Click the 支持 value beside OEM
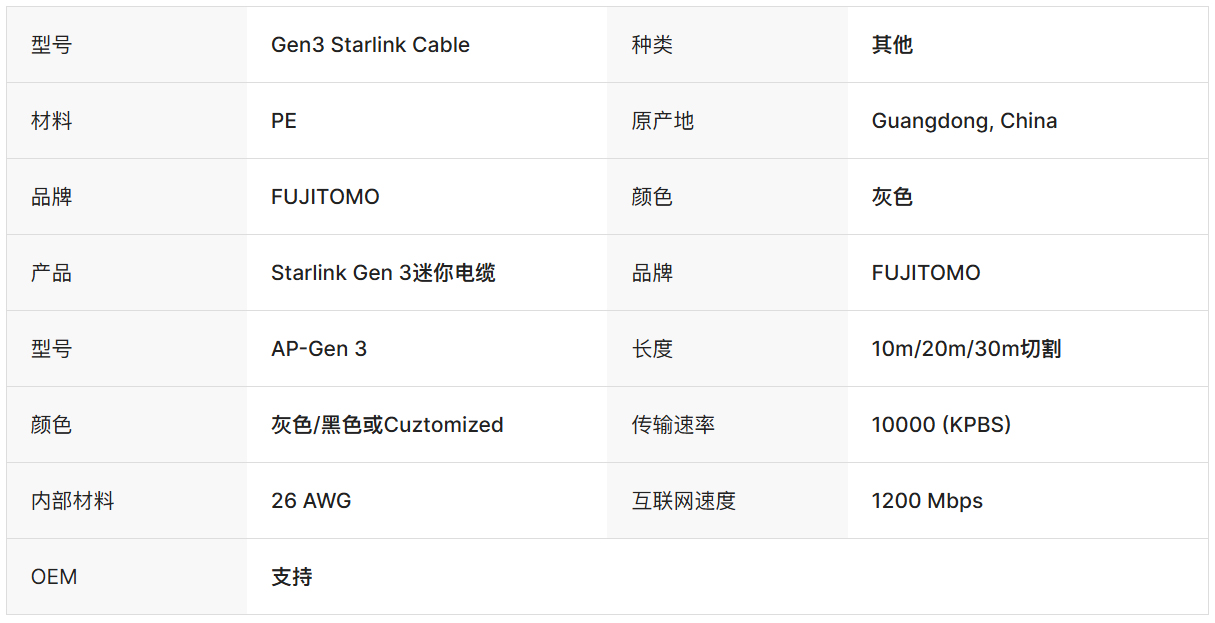The image size is (1215, 623). (292, 577)
